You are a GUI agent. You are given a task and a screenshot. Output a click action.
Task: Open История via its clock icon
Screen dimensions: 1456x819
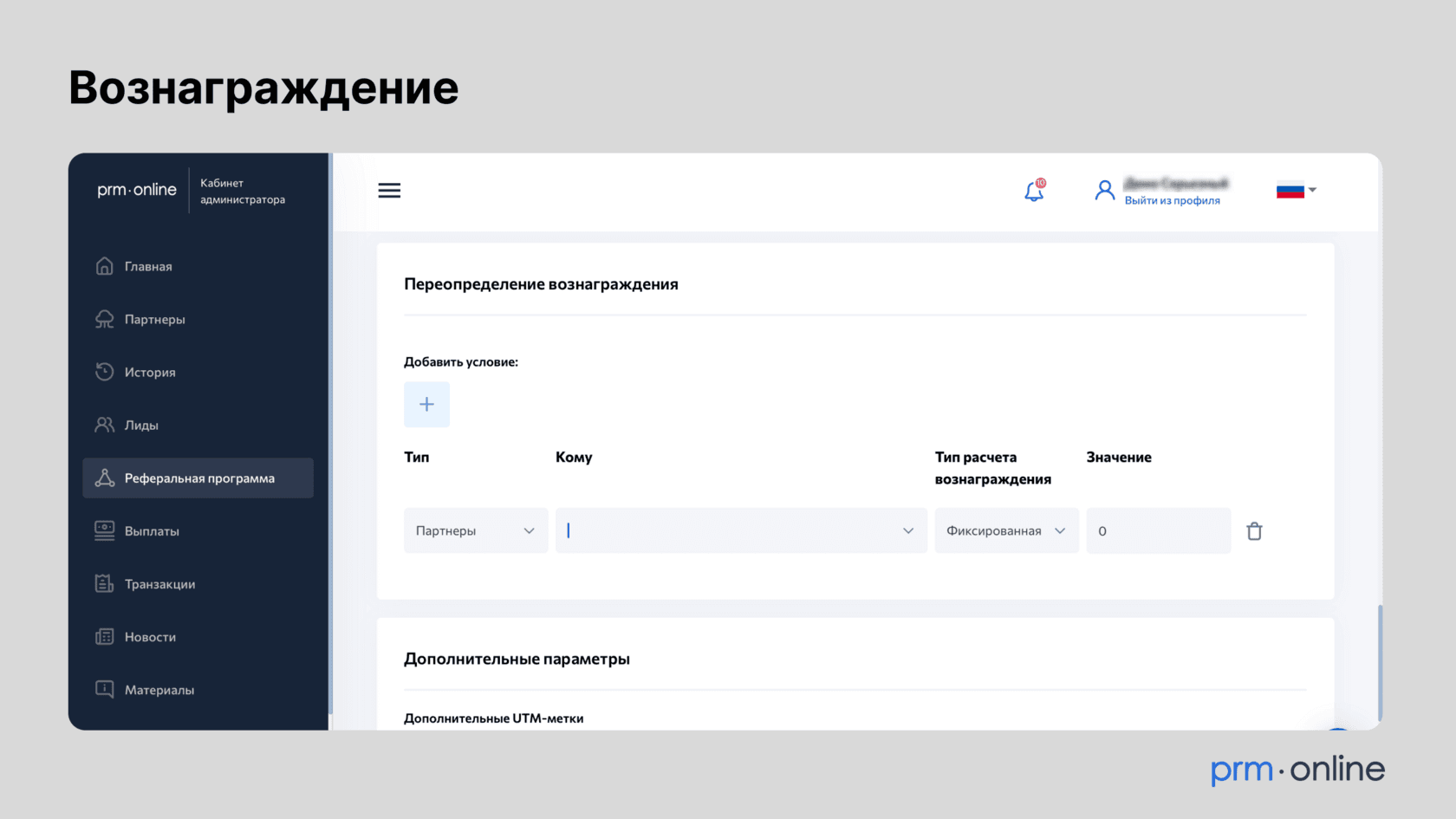[x=104, y=372]
